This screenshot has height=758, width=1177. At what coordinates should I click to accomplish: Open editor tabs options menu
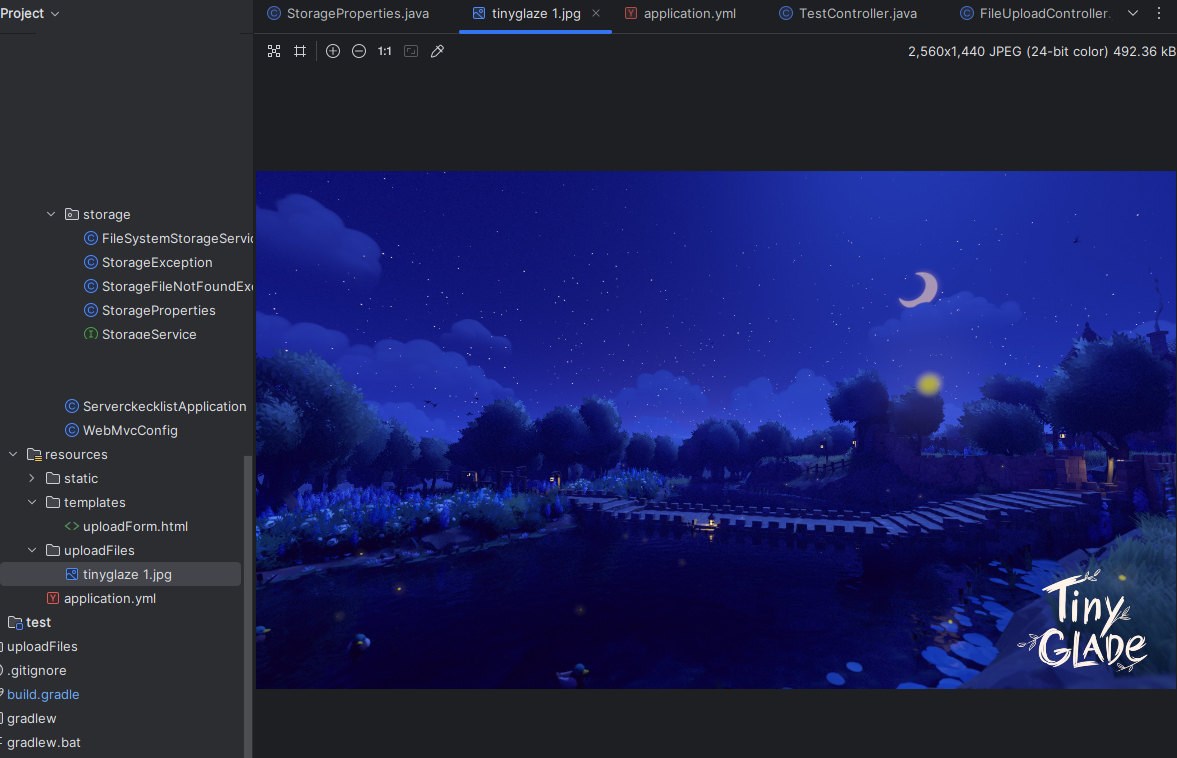tap(1159, 14)
